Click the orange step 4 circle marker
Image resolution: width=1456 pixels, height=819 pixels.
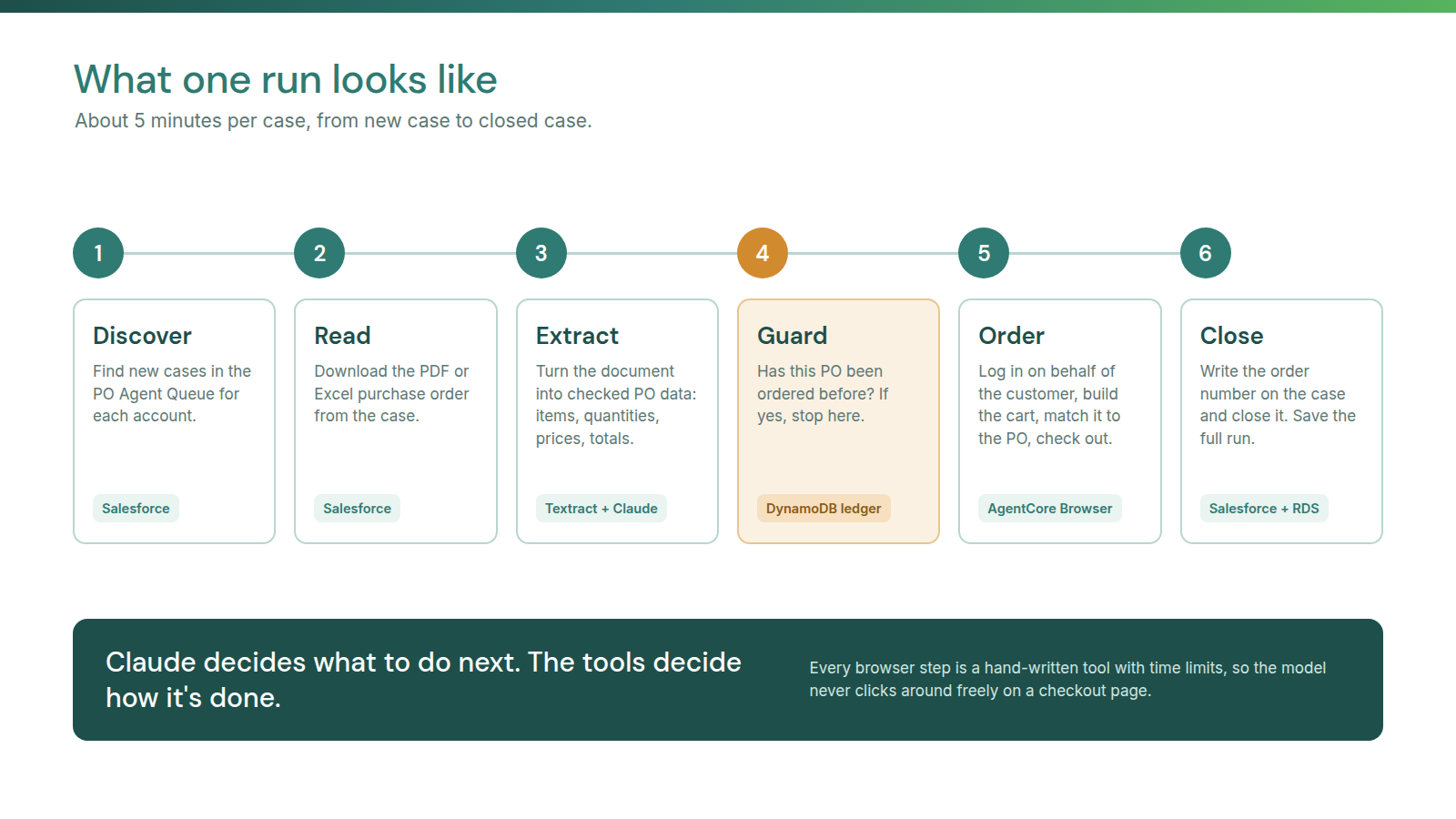pyautogui.click(x=763, y=253)
